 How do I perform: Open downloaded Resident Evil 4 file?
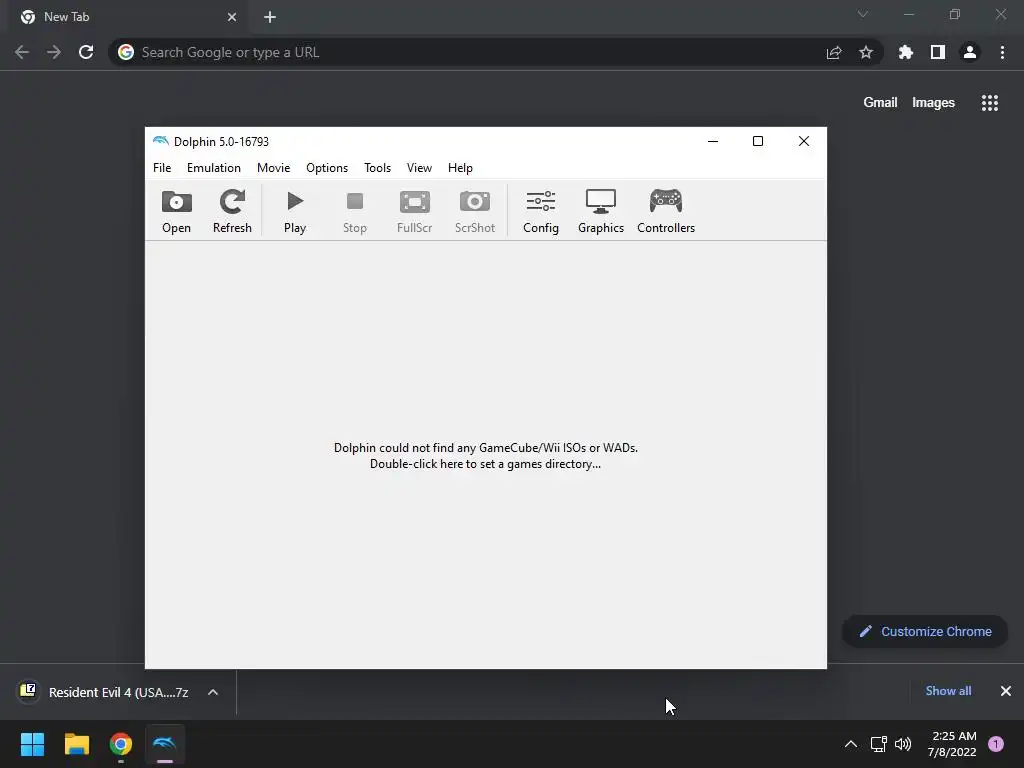click(x=104, y=692)
